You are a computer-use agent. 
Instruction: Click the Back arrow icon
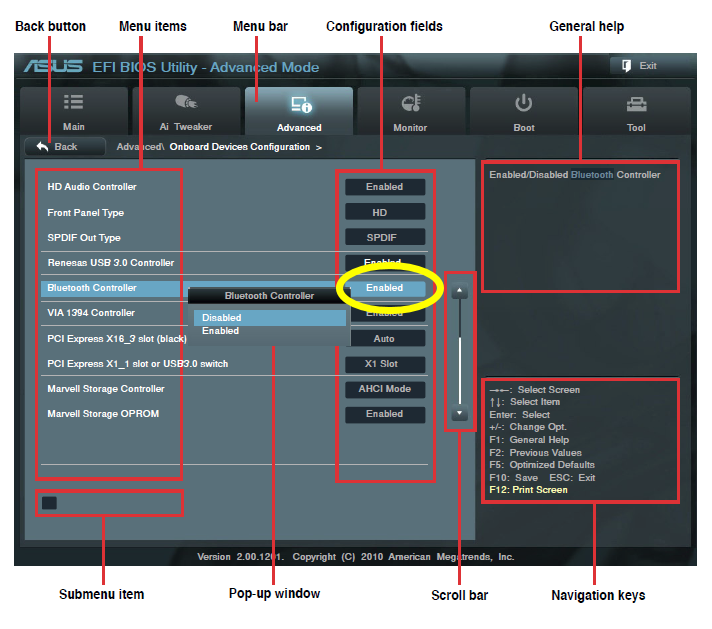pyautogui.click(x=42, y=147)
